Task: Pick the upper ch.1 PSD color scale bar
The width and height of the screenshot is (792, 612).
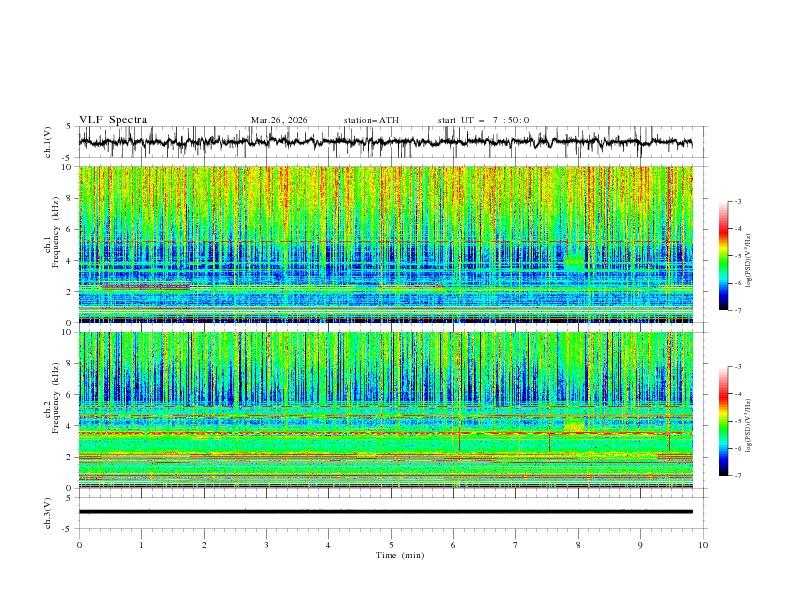Action: pyautogui.click(x=724, y=256)
